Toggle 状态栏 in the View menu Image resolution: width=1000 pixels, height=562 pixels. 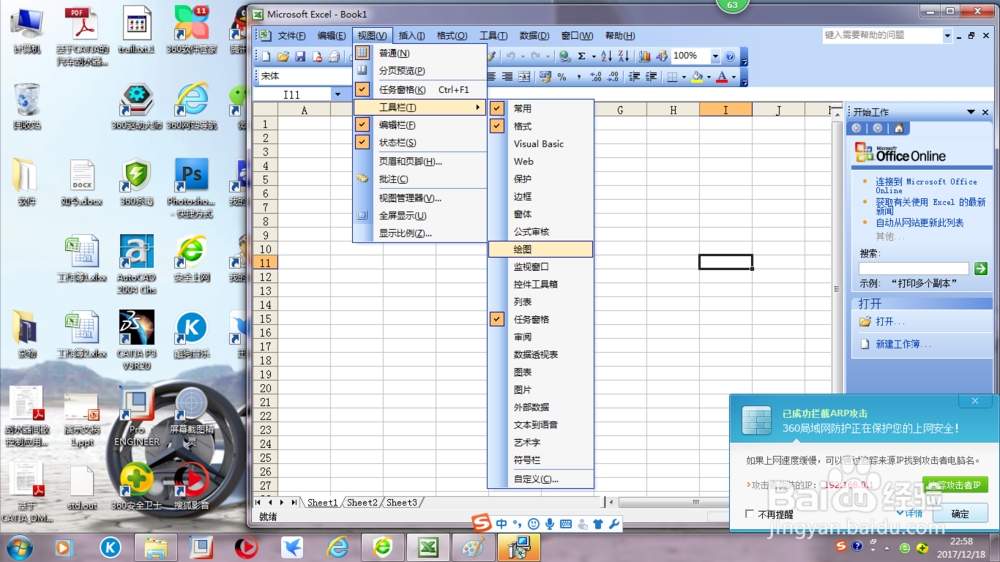click(x=420, y=142)
